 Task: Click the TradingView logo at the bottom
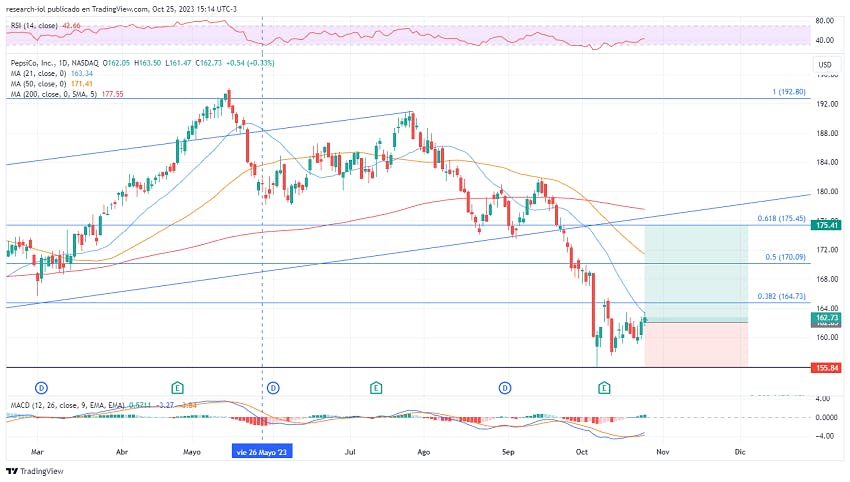click(35, 471)
